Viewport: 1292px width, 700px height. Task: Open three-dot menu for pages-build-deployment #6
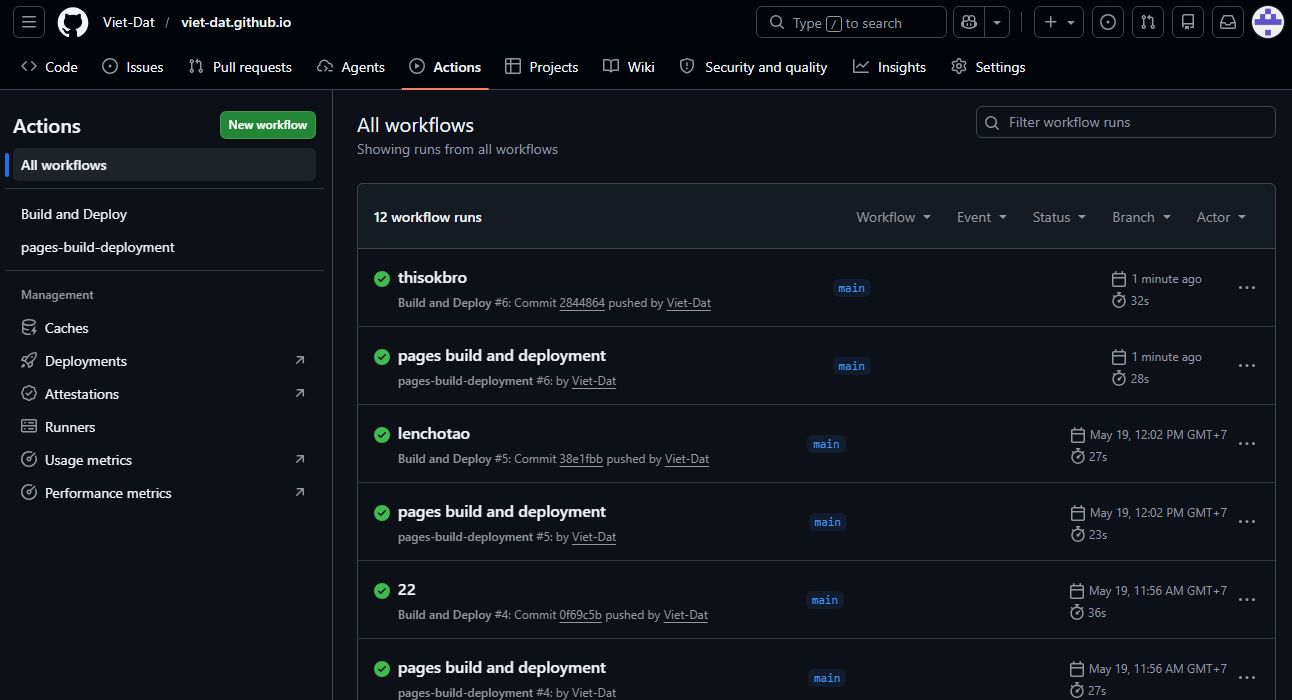click(x=1247, y=366)
